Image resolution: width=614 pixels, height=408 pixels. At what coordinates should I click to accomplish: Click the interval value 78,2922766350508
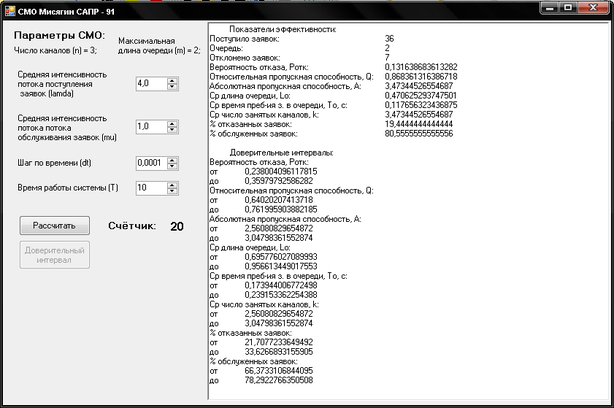pyautogui.click(x=279, y=380)
